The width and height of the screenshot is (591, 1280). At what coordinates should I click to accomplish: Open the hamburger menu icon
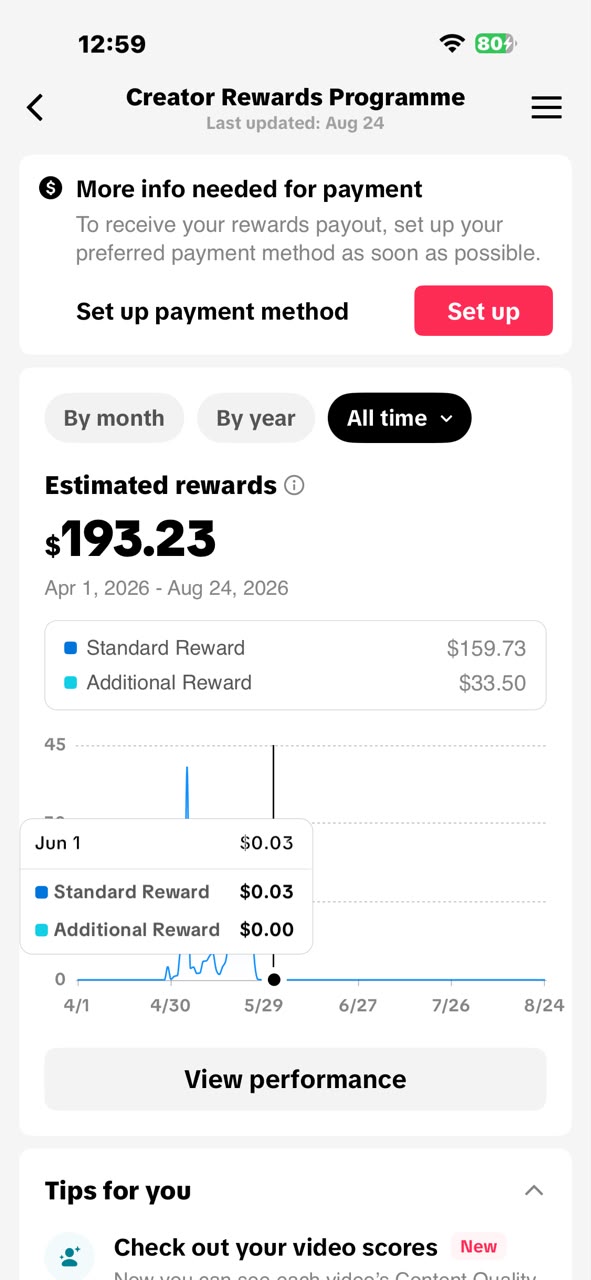546,107
